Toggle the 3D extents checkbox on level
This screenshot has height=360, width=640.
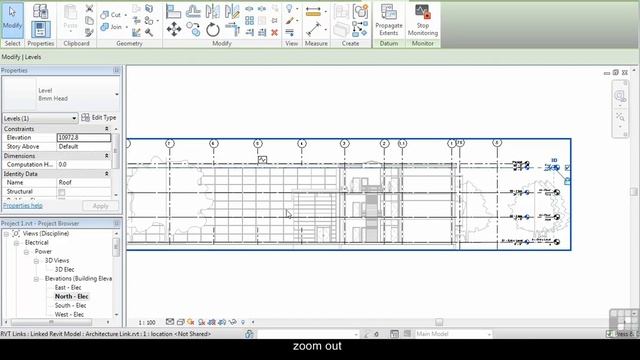pyautogui.click(x=568, y=167)
